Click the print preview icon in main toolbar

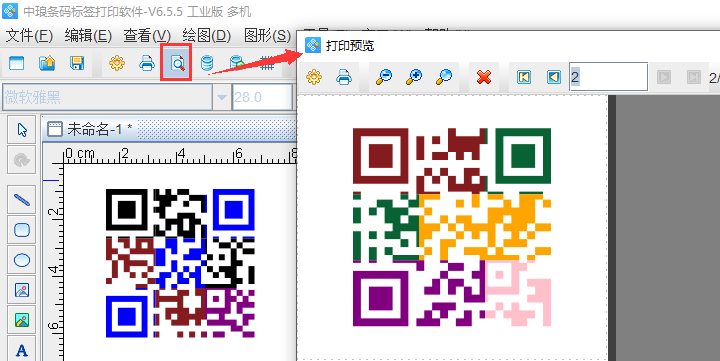tap(177, 63)
